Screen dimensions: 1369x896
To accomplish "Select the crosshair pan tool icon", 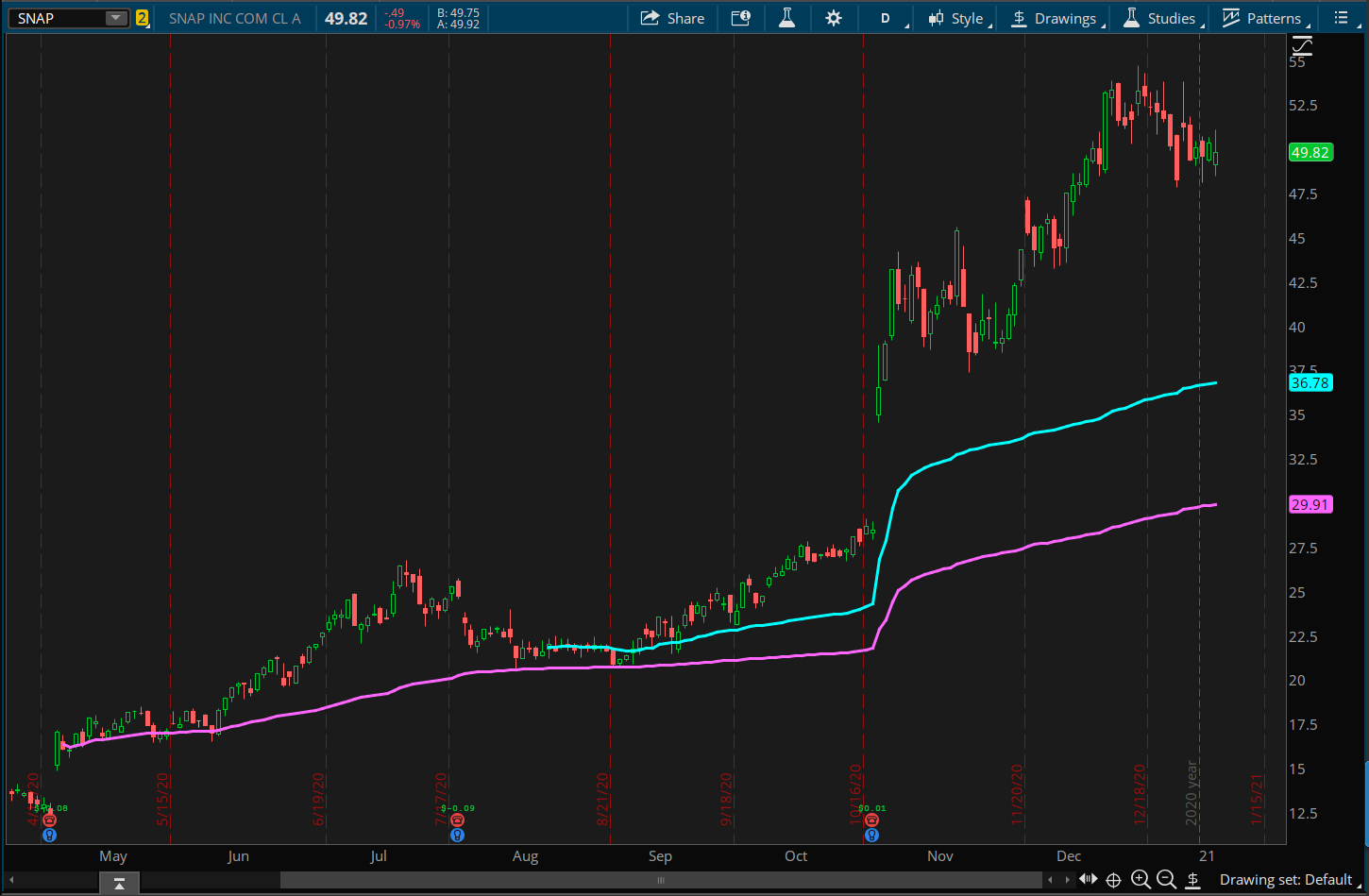I will [1113, 880].
